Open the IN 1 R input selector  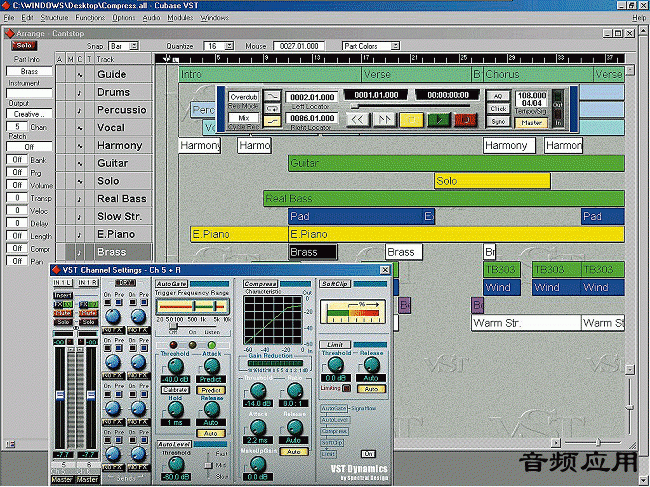(x=88, y=283)
